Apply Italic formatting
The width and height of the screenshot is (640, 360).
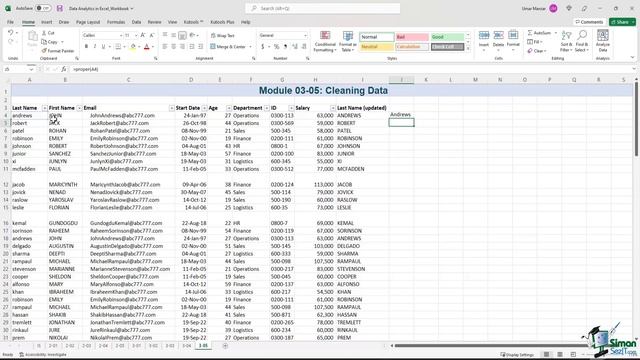[x=95, y=47]
